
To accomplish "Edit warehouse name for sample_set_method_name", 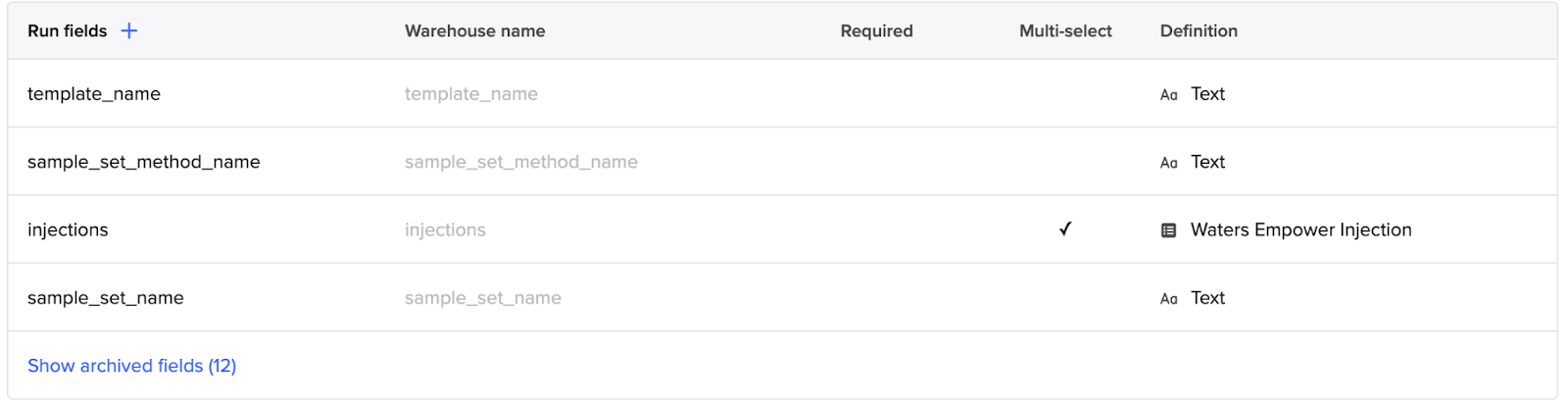I will 521,162.
